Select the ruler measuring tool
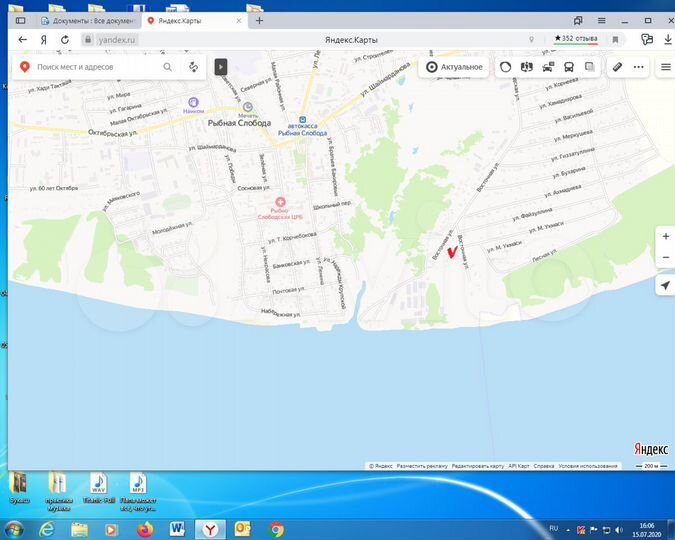The image size is (675, 540). 618,67
